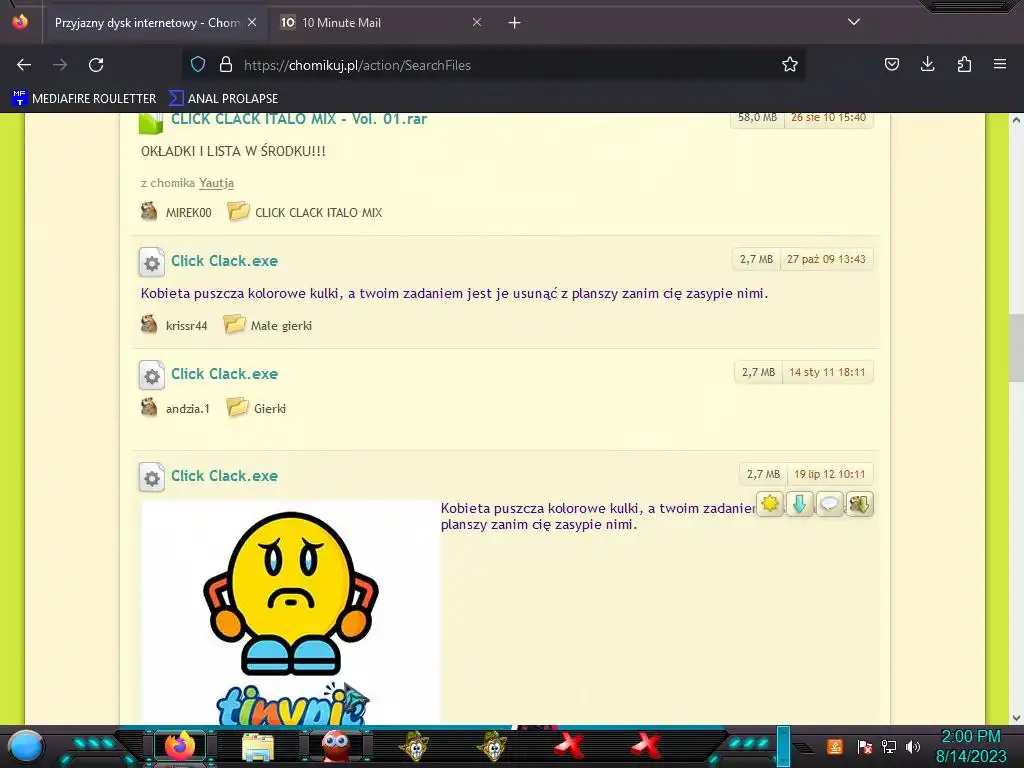Click the page scrollbar up arrow

tap(1016, 120)
